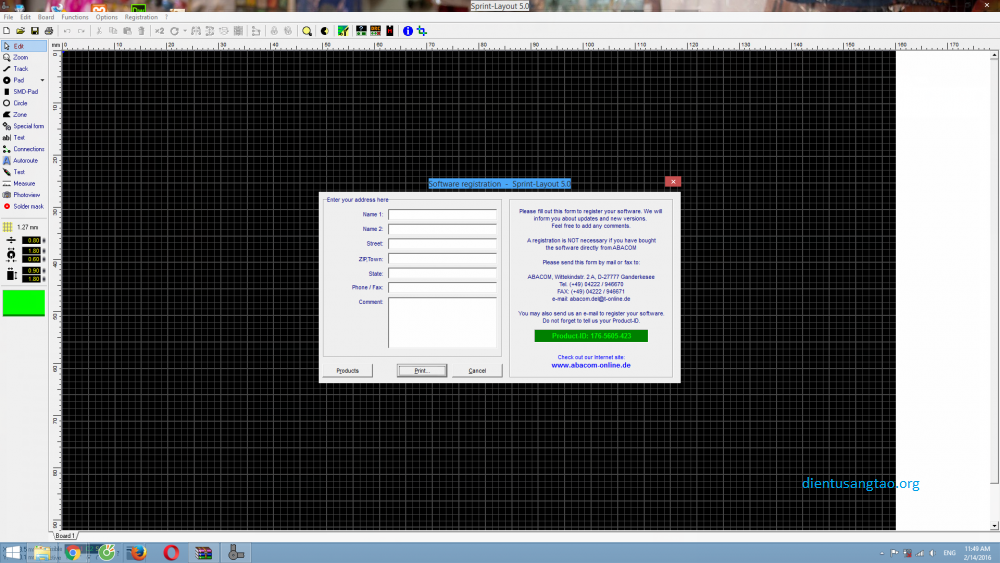
Task: Open the File menu
Action: (8, 17)
